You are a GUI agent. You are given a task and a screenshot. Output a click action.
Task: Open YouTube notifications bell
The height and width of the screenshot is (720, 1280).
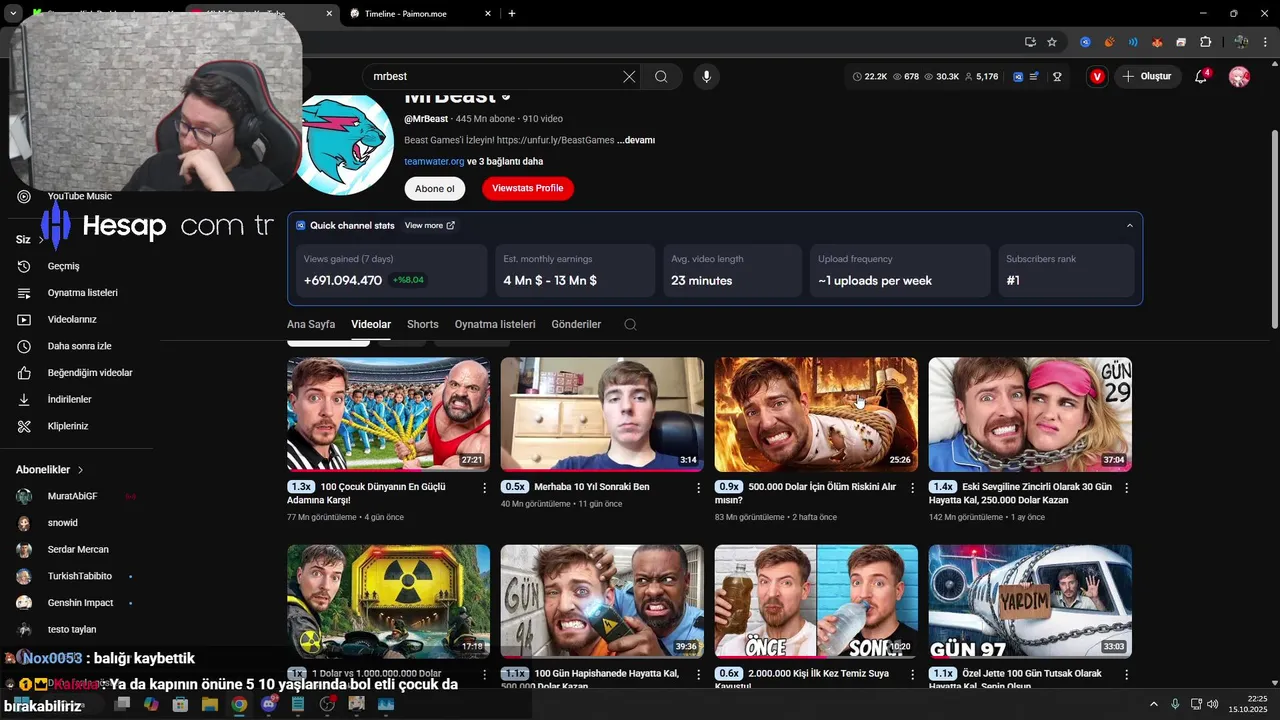tap(1201, 76)
